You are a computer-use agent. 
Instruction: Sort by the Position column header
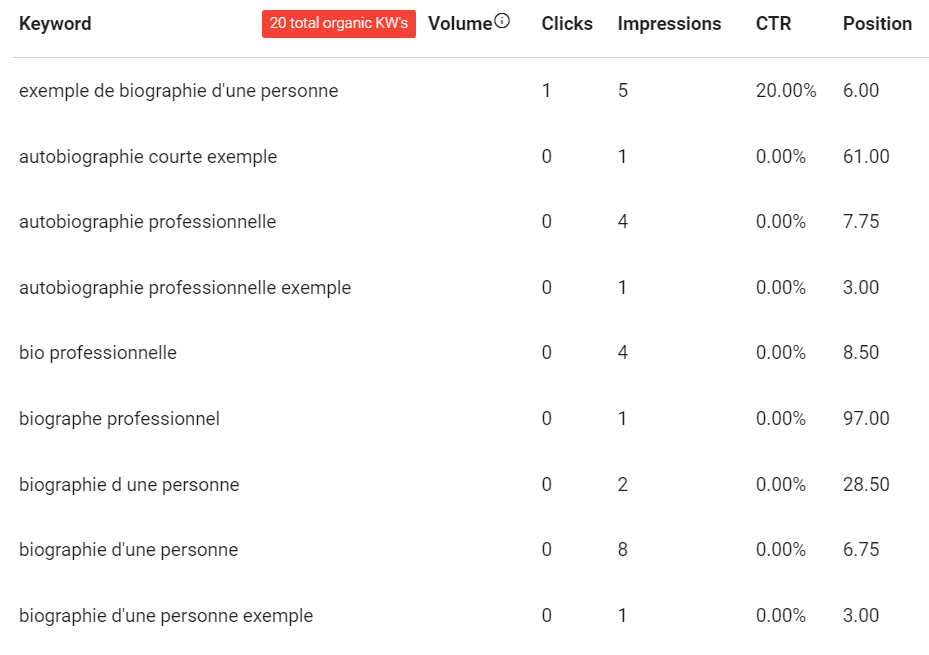pyautogui.click(x=877, y=24)
